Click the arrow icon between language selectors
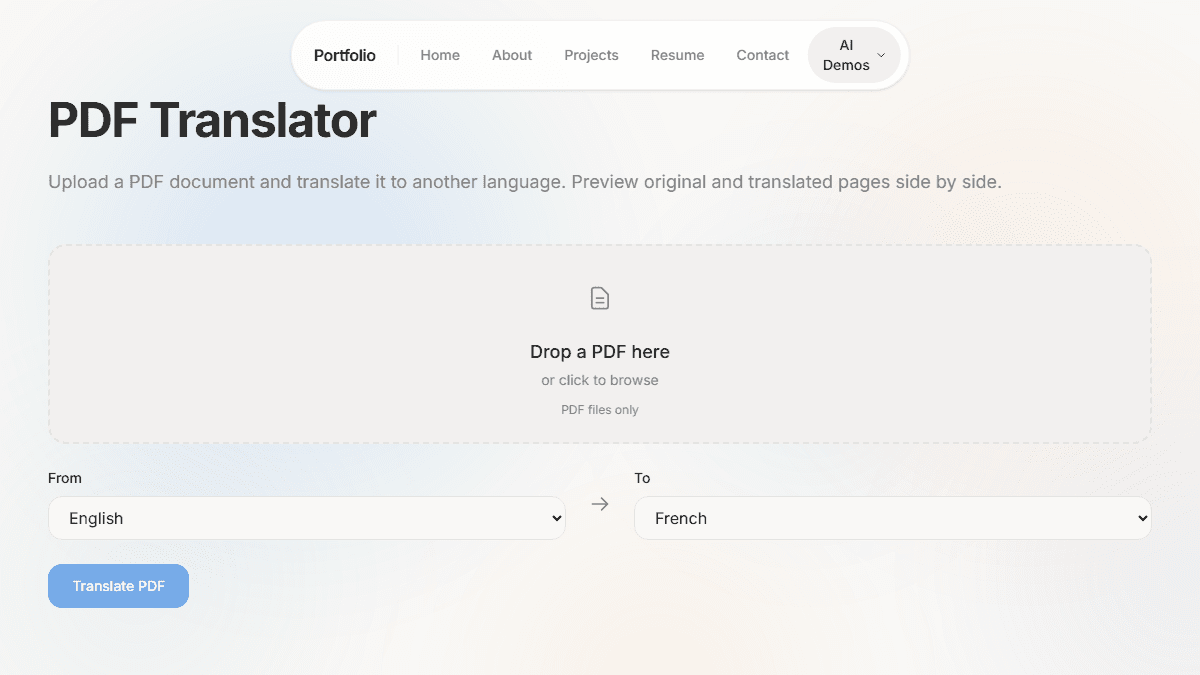 point(599,504)
